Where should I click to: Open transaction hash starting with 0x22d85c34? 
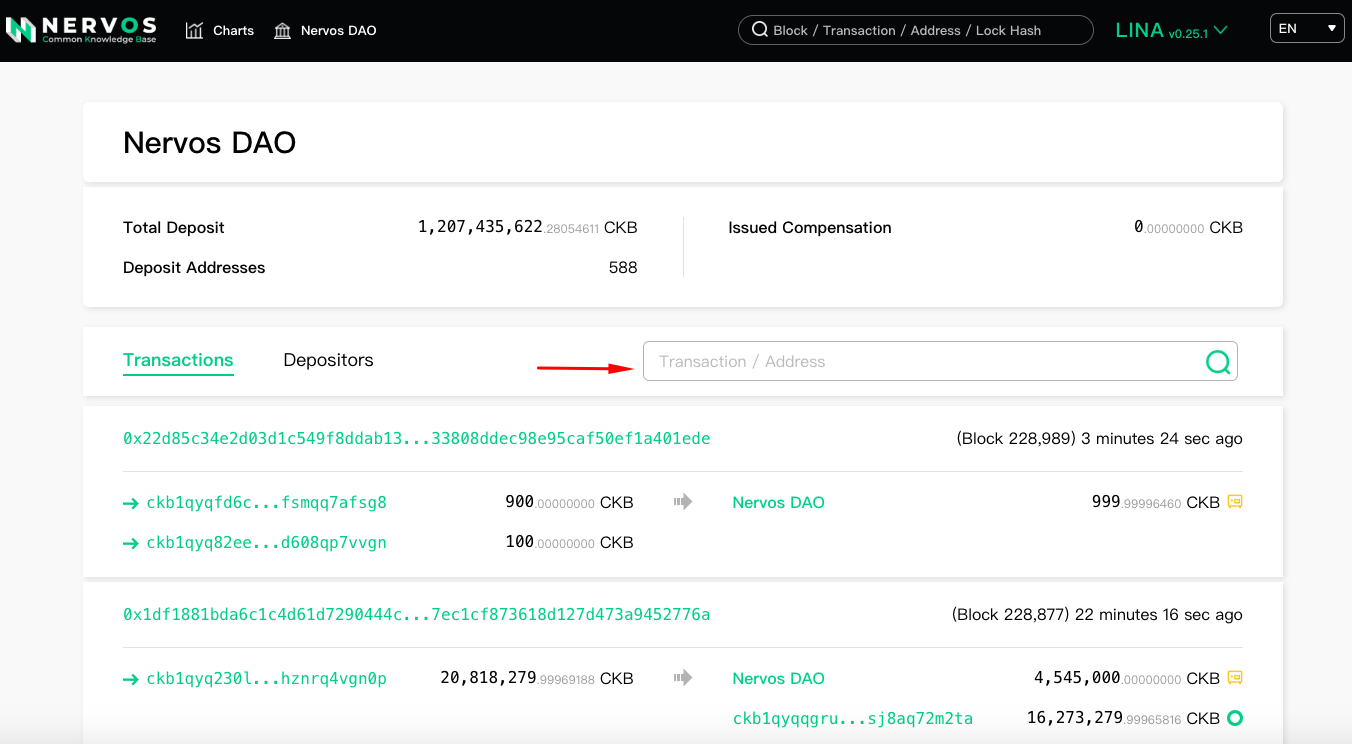tap(416, 438)
